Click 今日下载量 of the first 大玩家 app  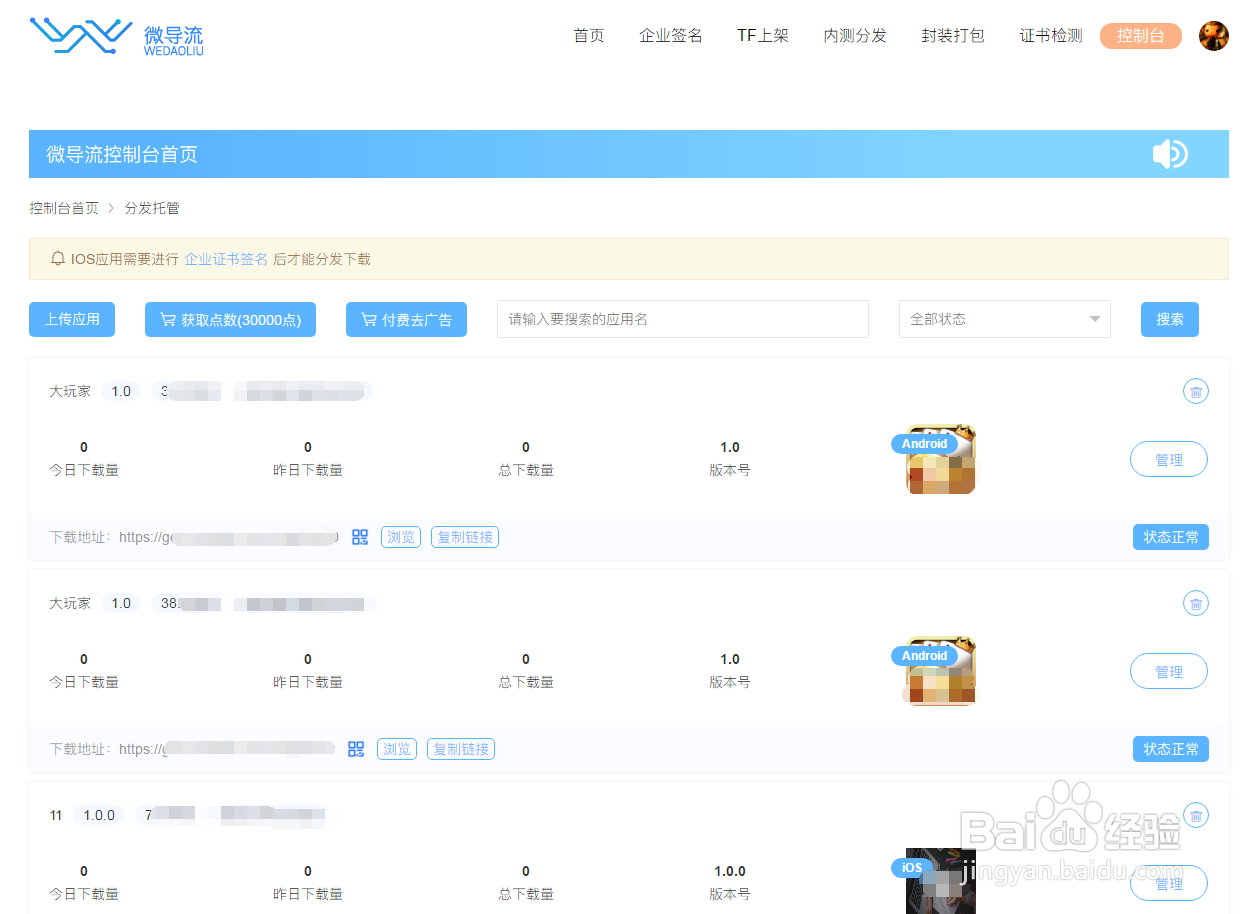click(x=84, y=470)
